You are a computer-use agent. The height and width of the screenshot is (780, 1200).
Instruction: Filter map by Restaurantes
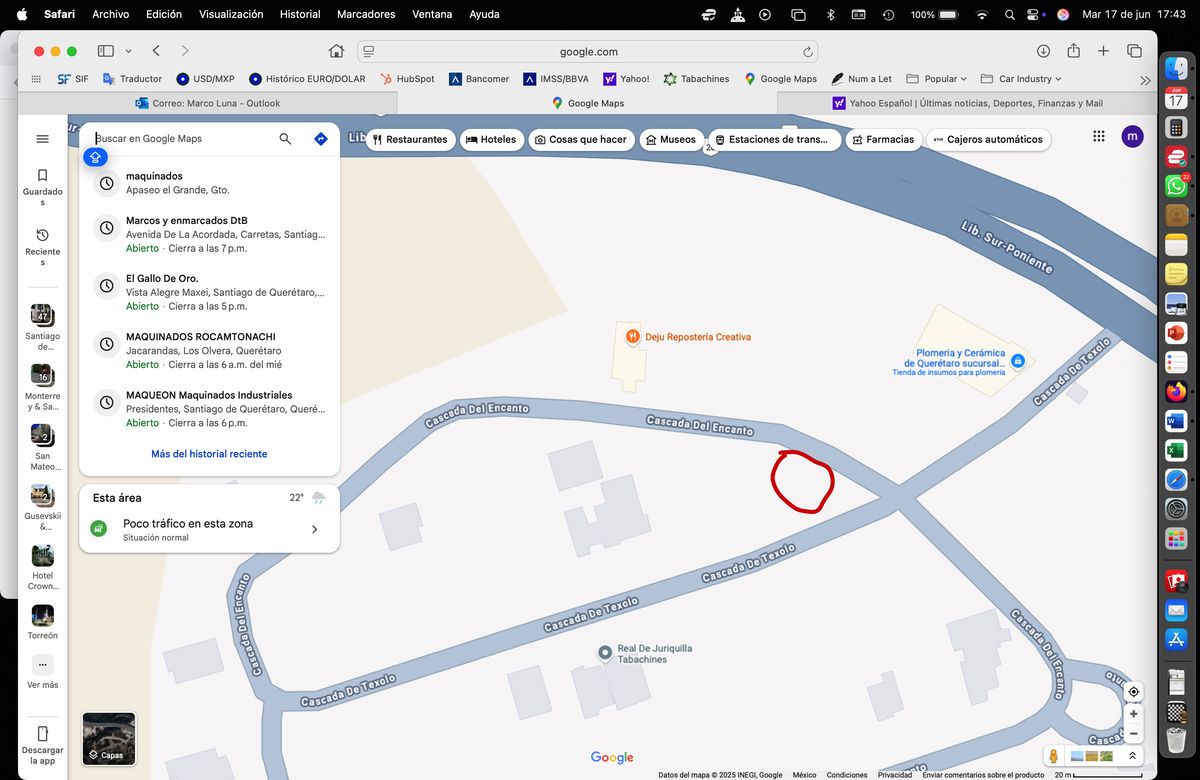tap(410, 140)
